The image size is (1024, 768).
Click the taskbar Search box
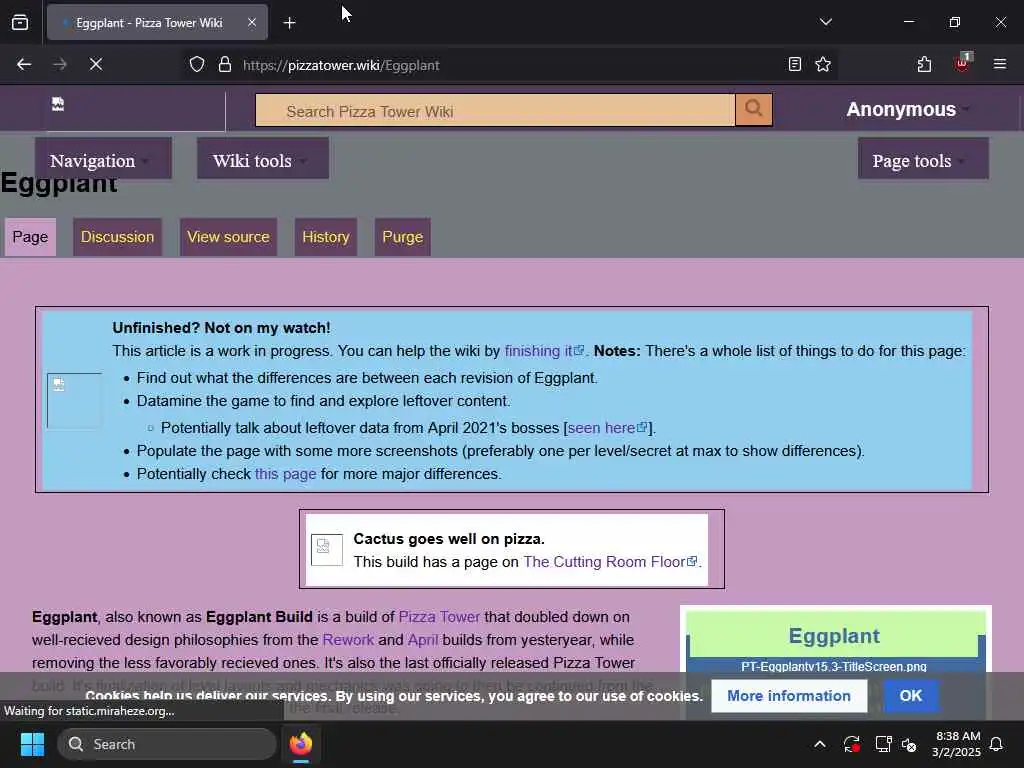(x=167, y=744)
